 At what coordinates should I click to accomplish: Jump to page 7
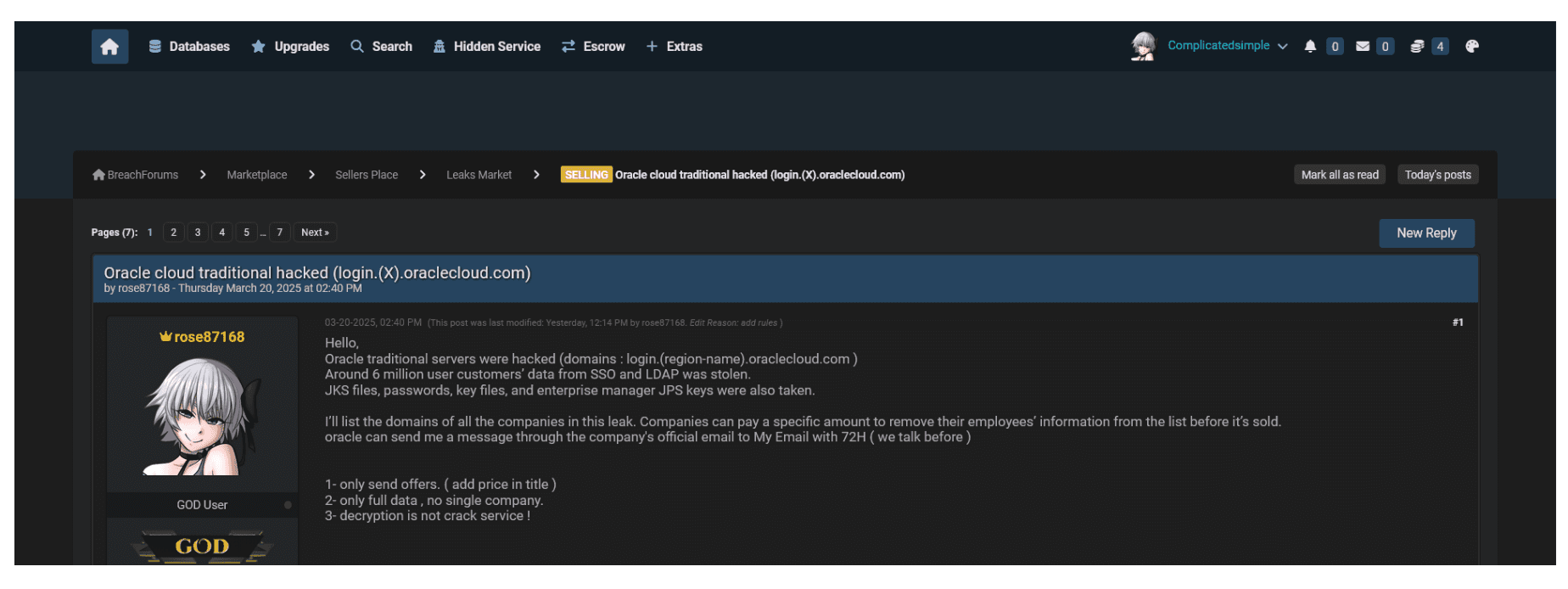[x=280, y=233]
